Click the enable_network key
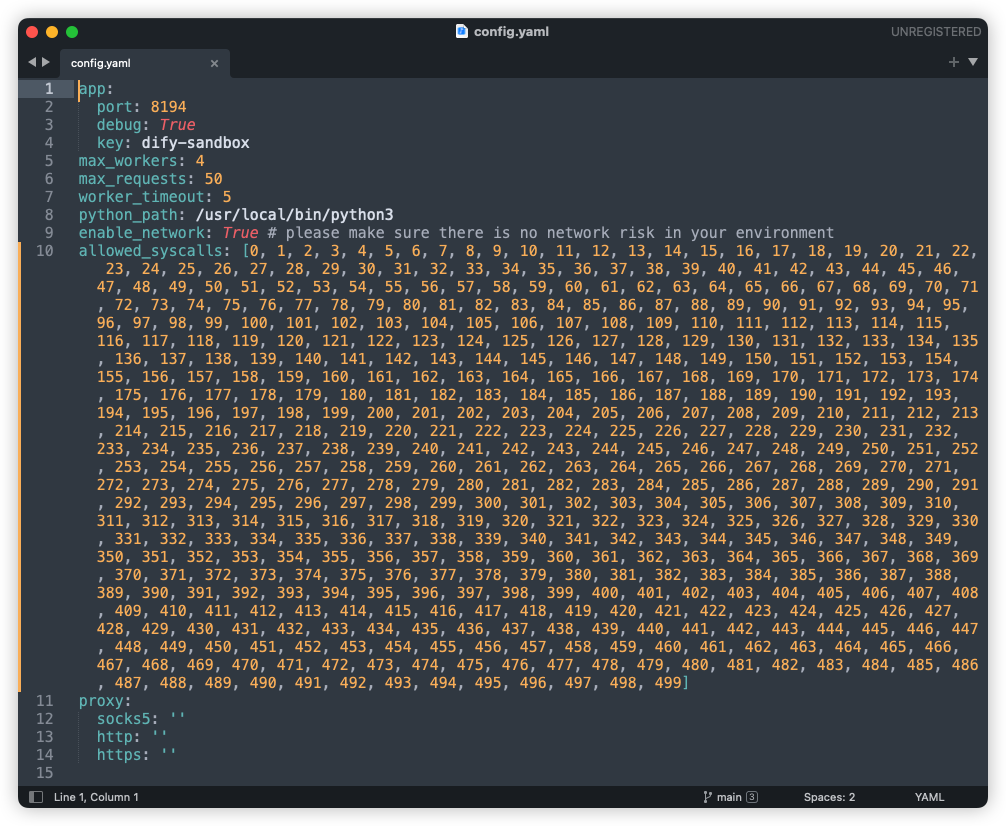This screenshot has height=826, width=1006. coord(141,232)
